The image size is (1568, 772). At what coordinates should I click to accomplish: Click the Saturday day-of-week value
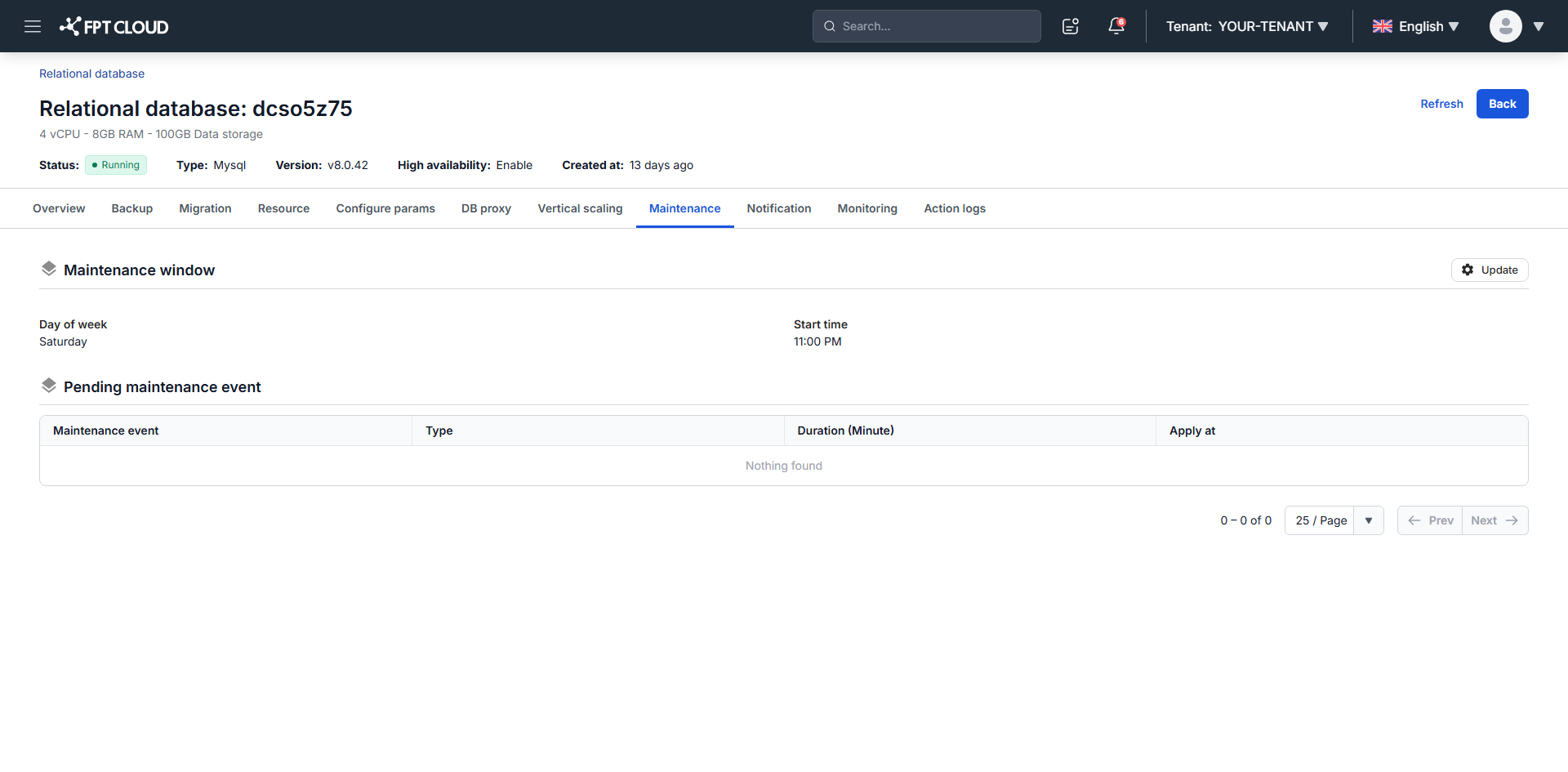pos(63,341)
